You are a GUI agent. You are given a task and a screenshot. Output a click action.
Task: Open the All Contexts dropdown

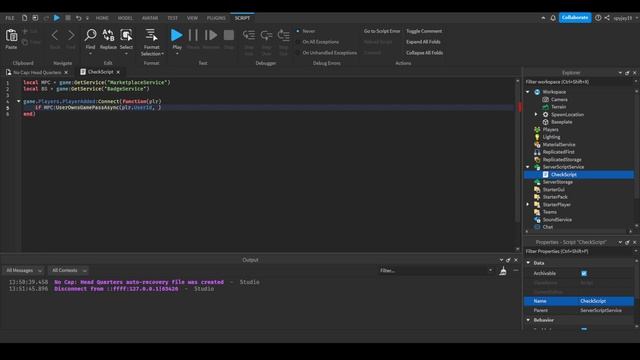[x=69, y=270]
